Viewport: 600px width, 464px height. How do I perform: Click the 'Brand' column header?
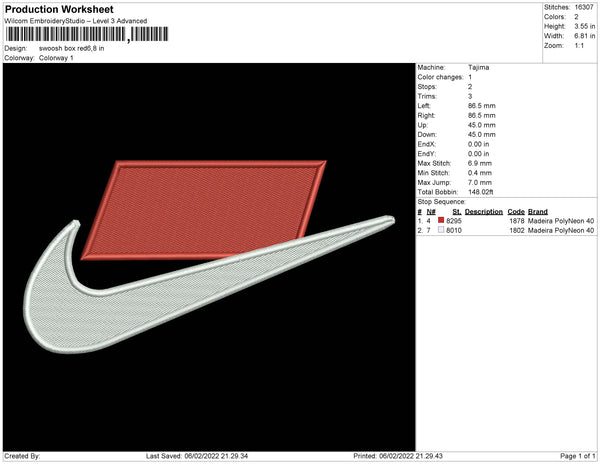[x=538, y=212]
